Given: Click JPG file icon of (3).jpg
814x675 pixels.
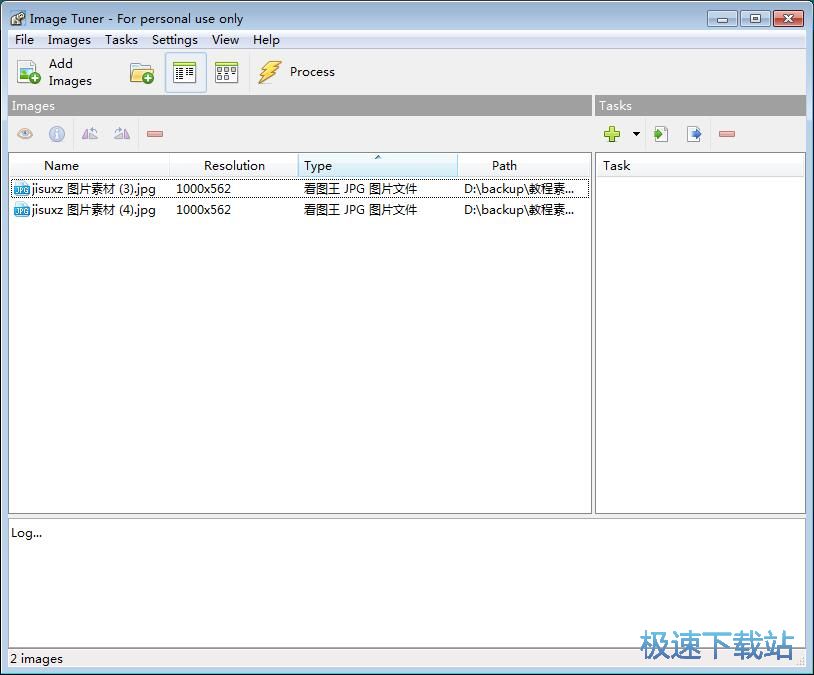Looking at the screenshot, I should click(21, 189).
